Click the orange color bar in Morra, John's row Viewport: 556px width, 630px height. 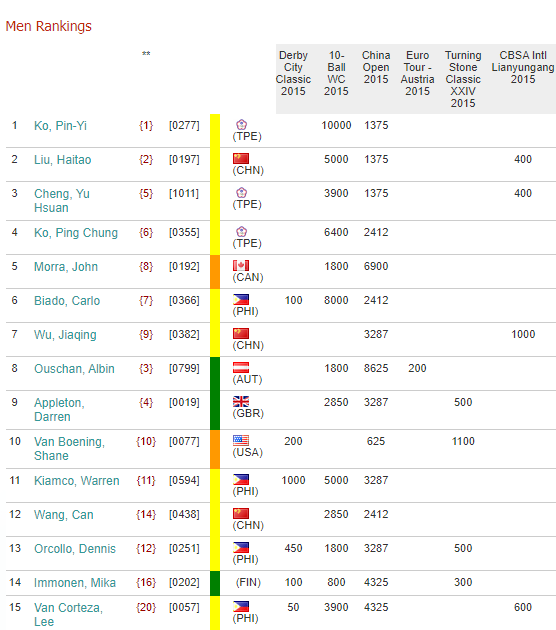pos(215,272)
